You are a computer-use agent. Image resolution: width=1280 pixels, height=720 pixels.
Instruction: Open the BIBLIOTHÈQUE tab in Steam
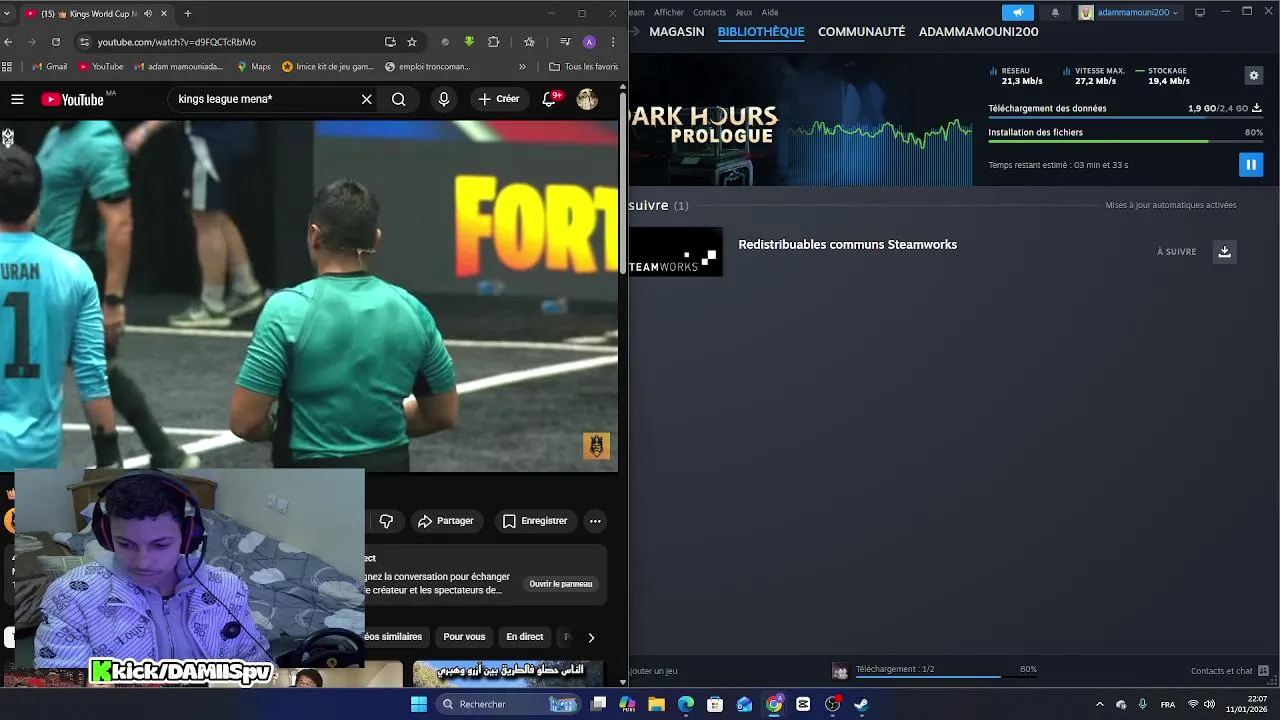pyautogui.click(x=761, y=32)
